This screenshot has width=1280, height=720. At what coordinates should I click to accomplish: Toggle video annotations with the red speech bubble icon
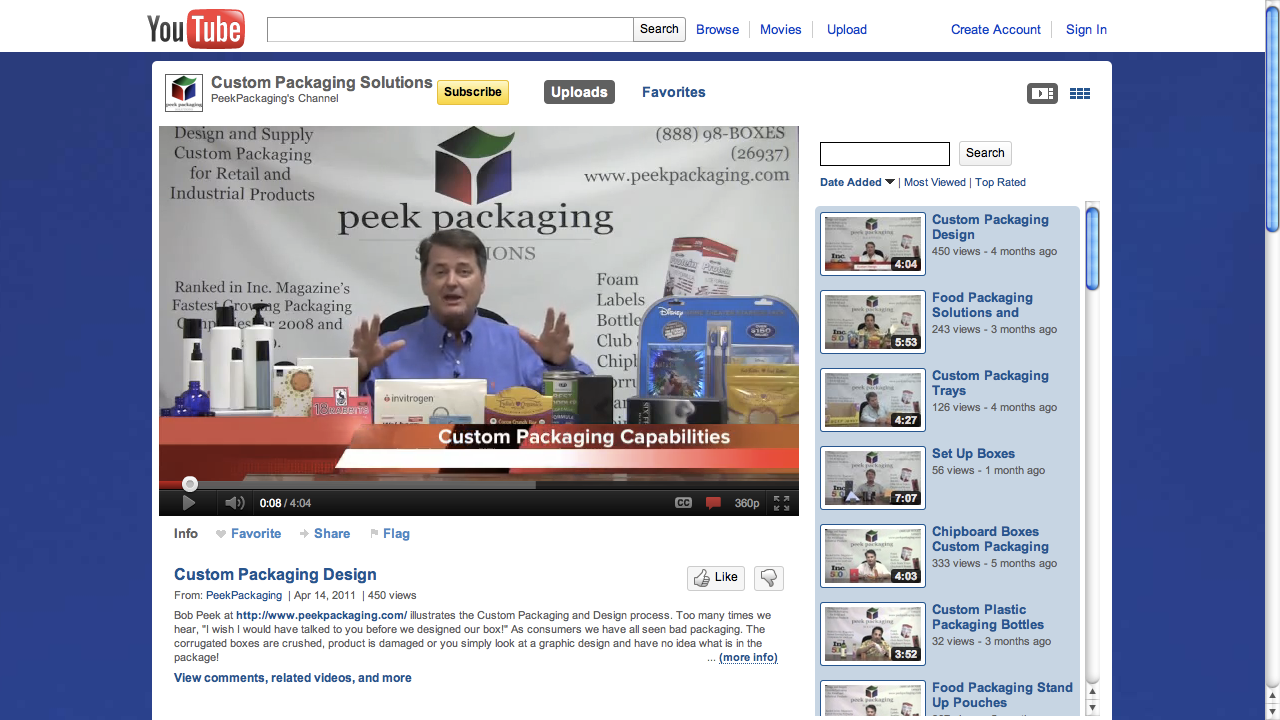(x=713, y=503)
